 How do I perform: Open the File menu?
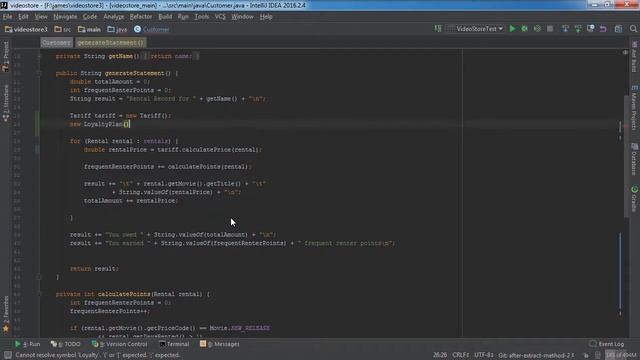[7, 17]
